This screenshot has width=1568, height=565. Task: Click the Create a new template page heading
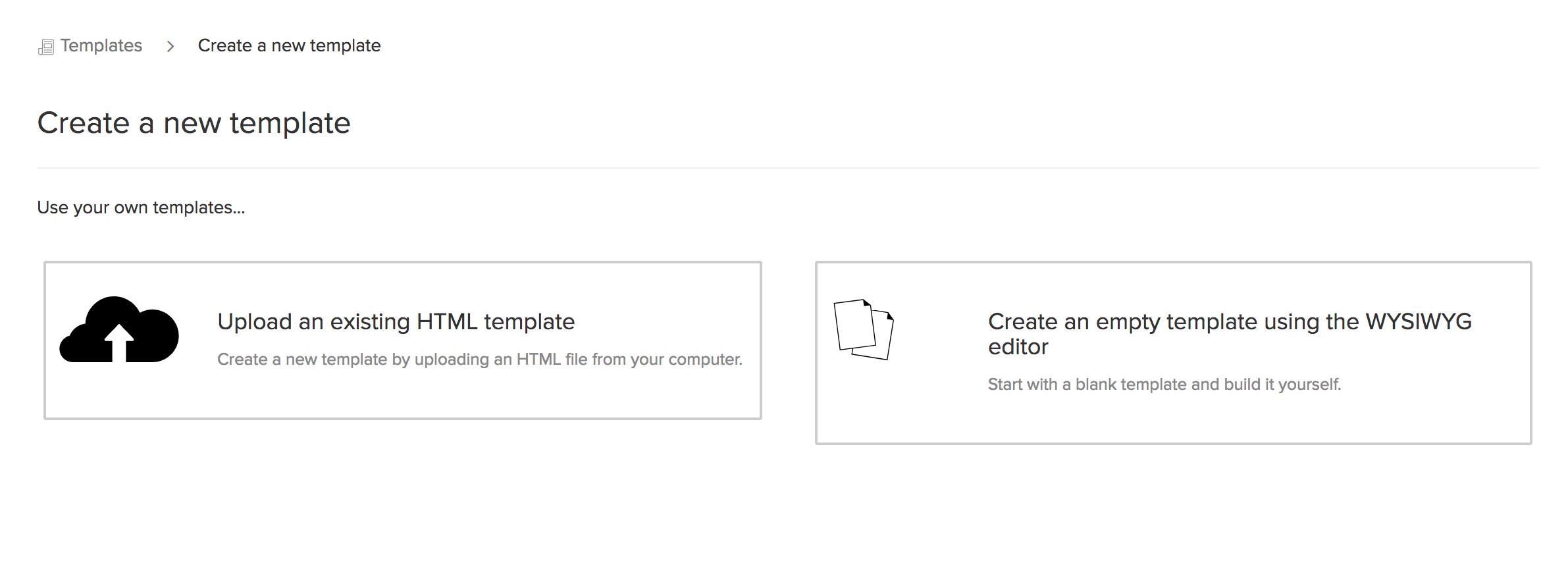(195, 122)
